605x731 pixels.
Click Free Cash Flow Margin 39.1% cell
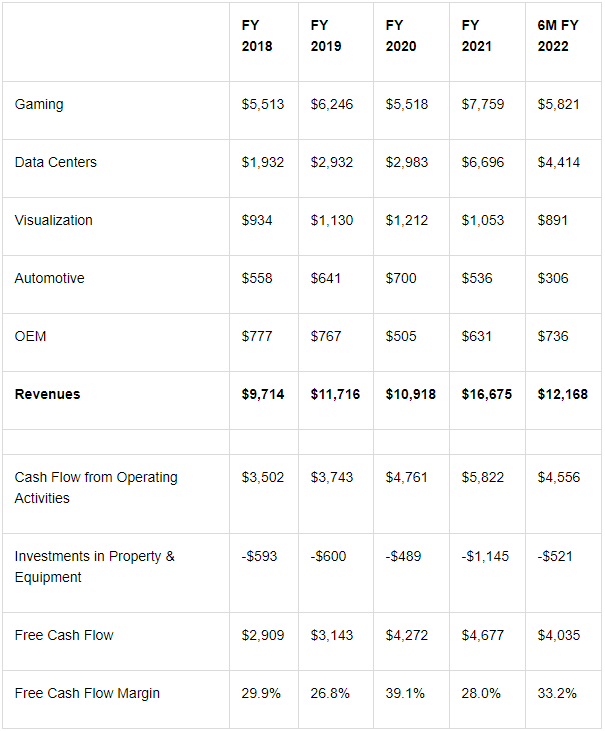coord(405,694)
